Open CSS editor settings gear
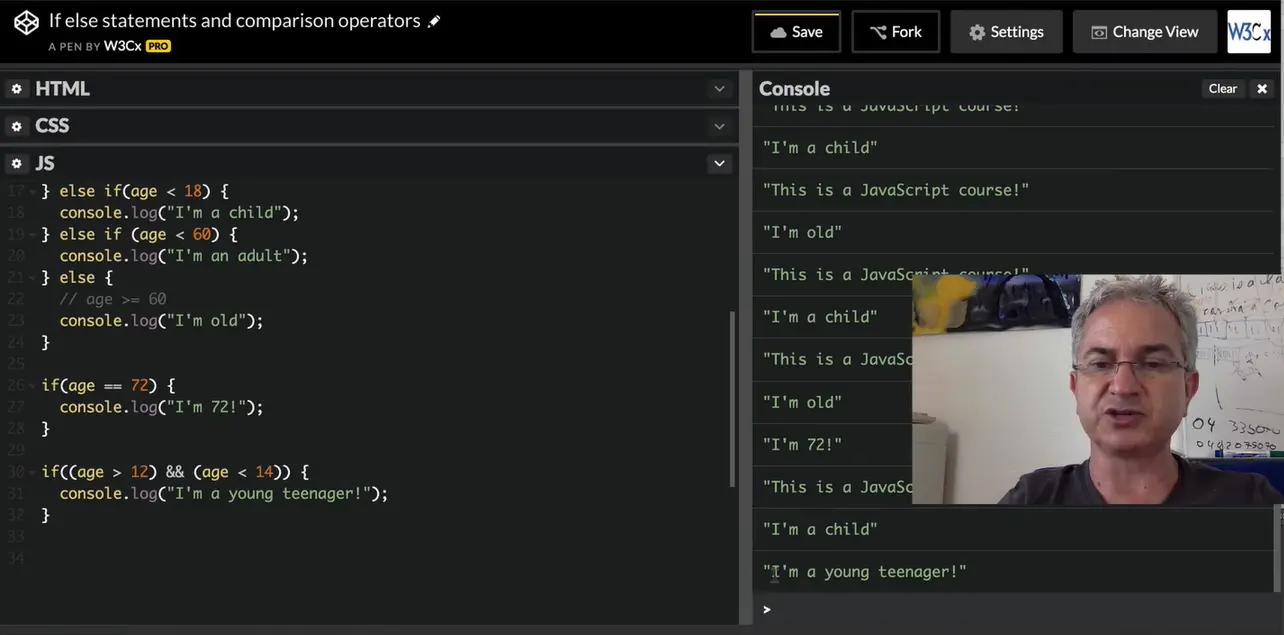Image resolution: width=1284 pixels, height=635 pixels. pos(17,126)
